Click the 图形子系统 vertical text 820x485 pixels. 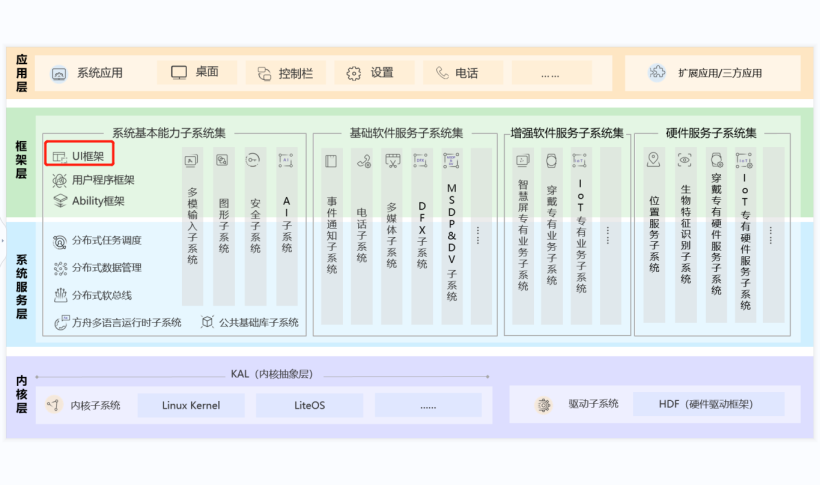(224, 225)
